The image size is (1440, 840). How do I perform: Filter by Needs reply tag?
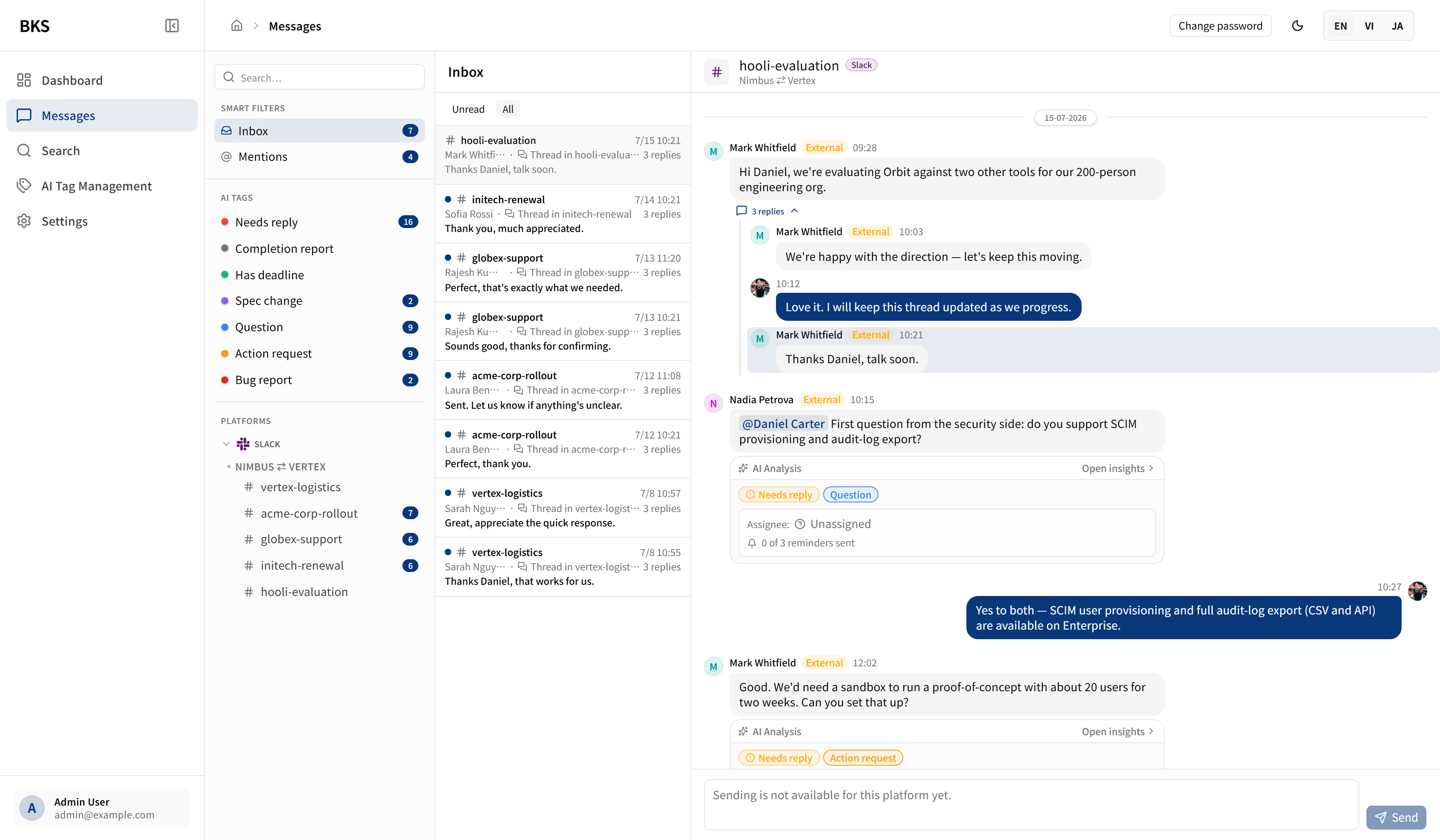pos(320,222)
